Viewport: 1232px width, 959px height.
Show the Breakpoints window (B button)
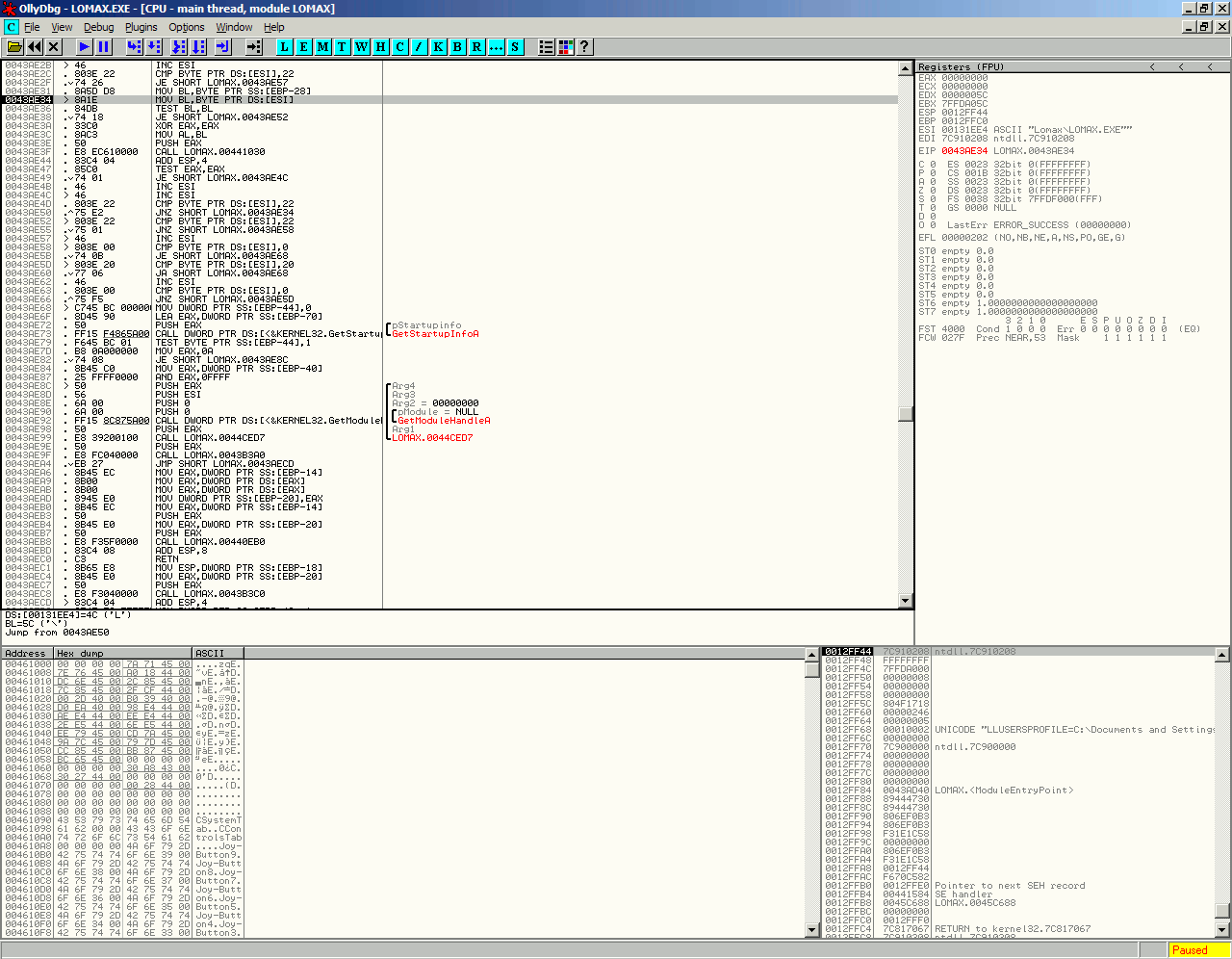coord(457,46)
